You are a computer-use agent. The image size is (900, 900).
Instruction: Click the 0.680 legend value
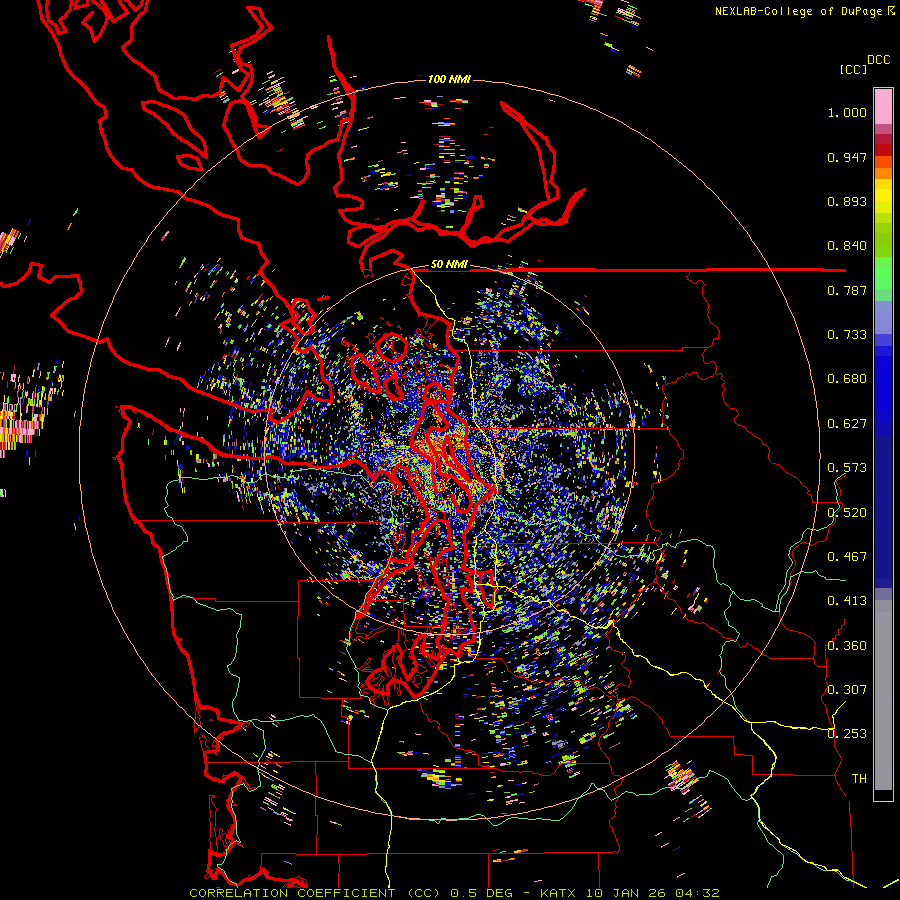[847, 379]
